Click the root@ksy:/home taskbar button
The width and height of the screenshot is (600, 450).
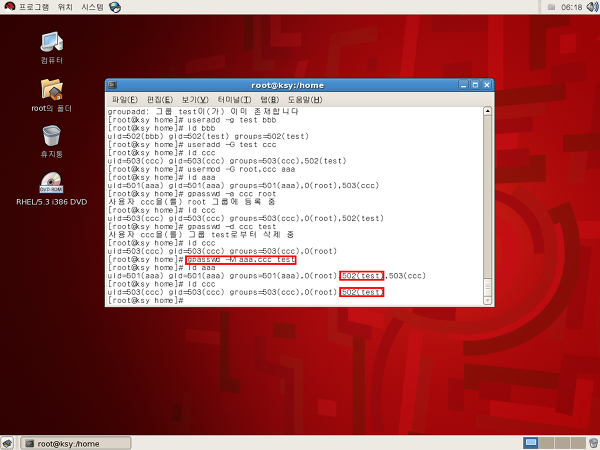coord(75,443)
